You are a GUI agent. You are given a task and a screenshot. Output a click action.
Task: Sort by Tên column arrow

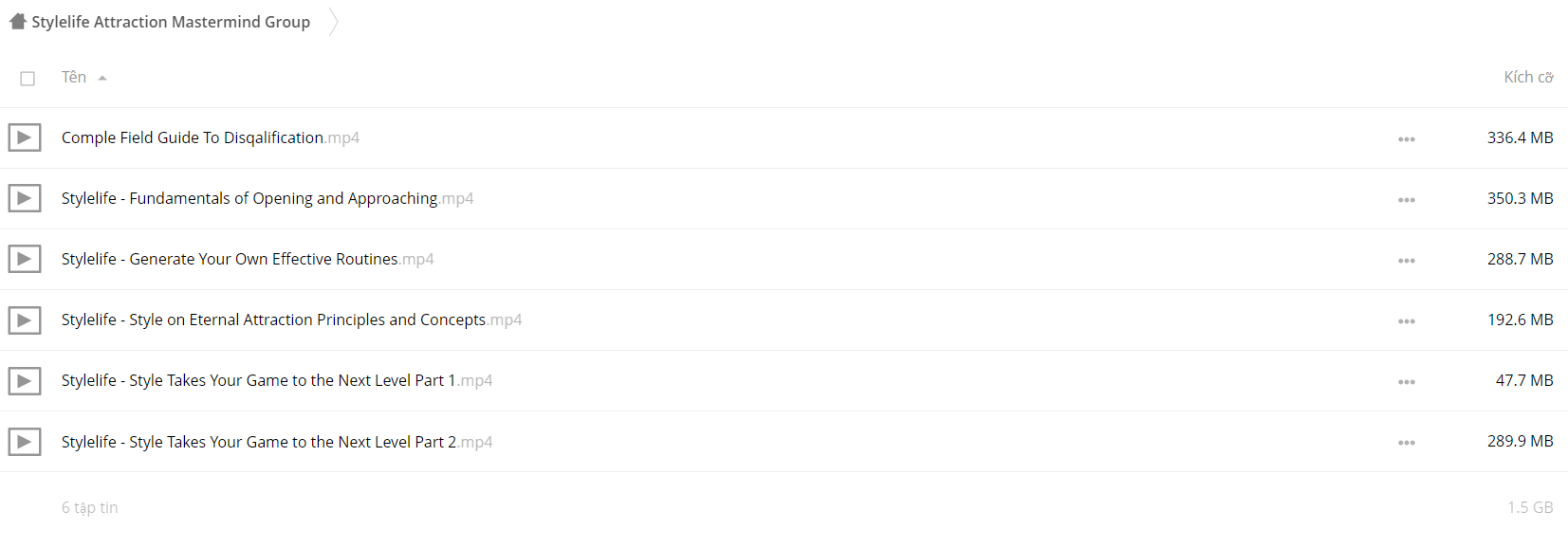coord(102,79)
